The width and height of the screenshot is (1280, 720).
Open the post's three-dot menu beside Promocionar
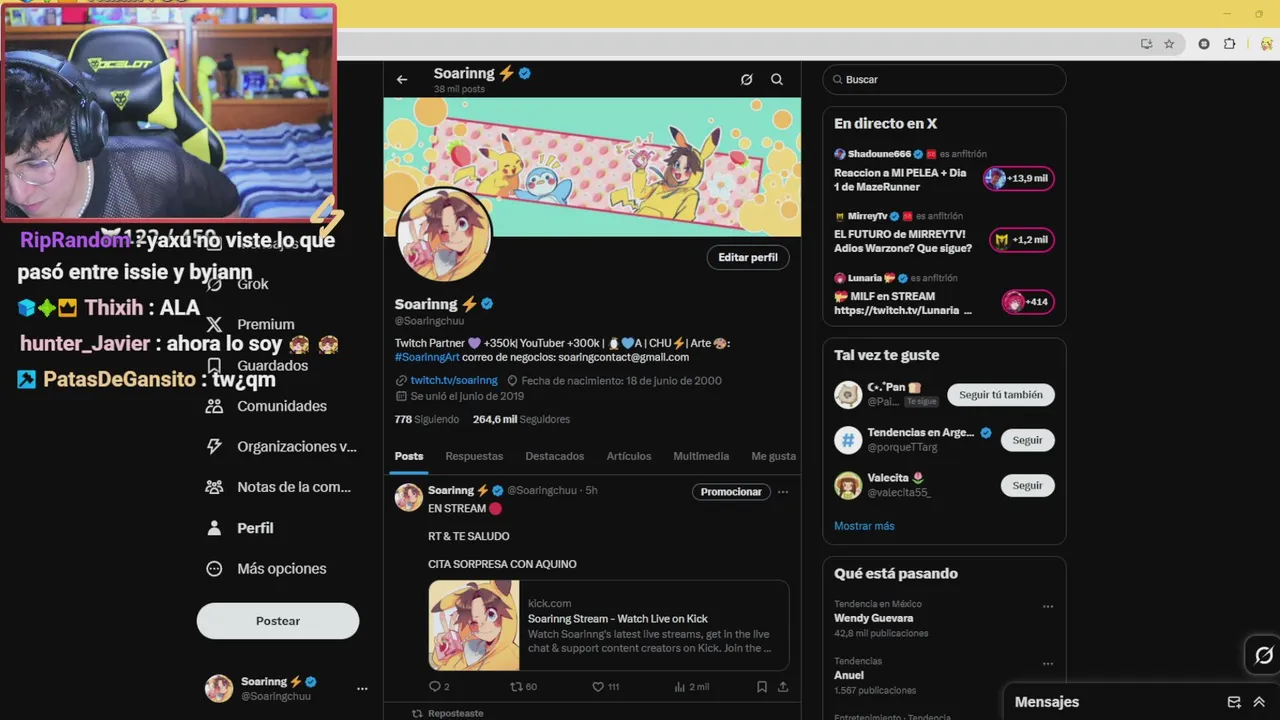pos(783,492)
